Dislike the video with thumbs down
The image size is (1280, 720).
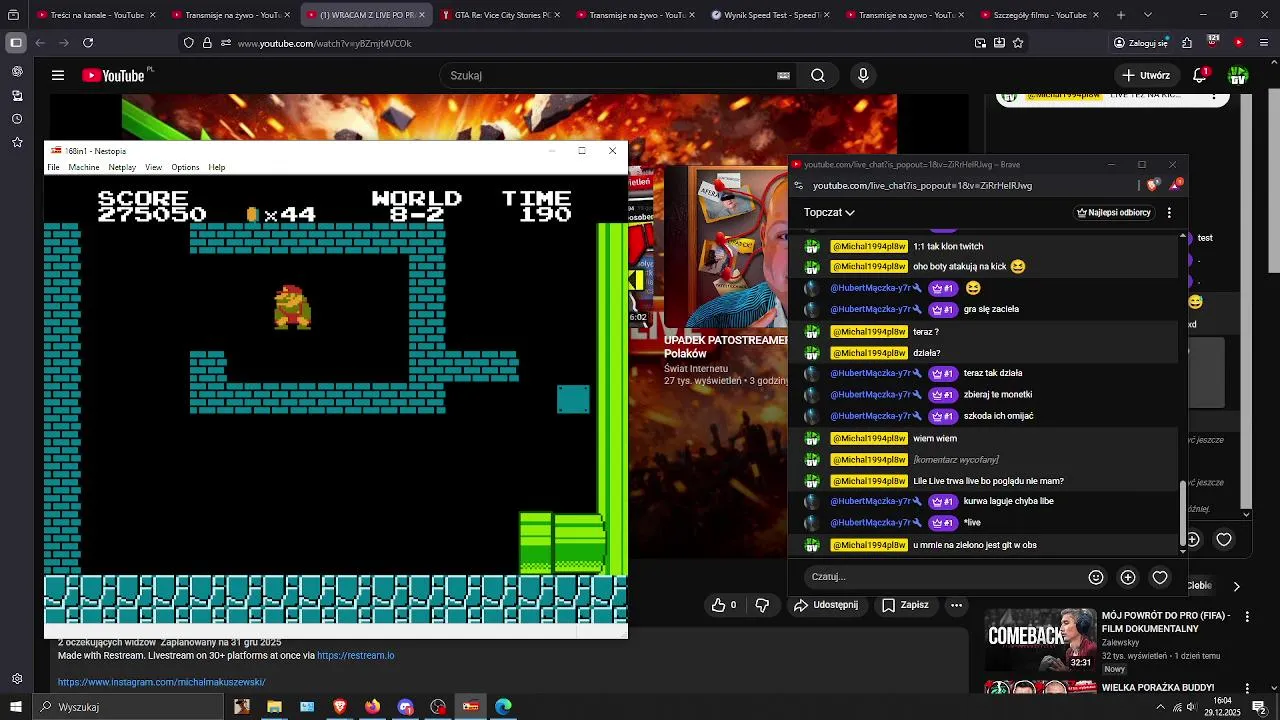(x=762, y=605)
